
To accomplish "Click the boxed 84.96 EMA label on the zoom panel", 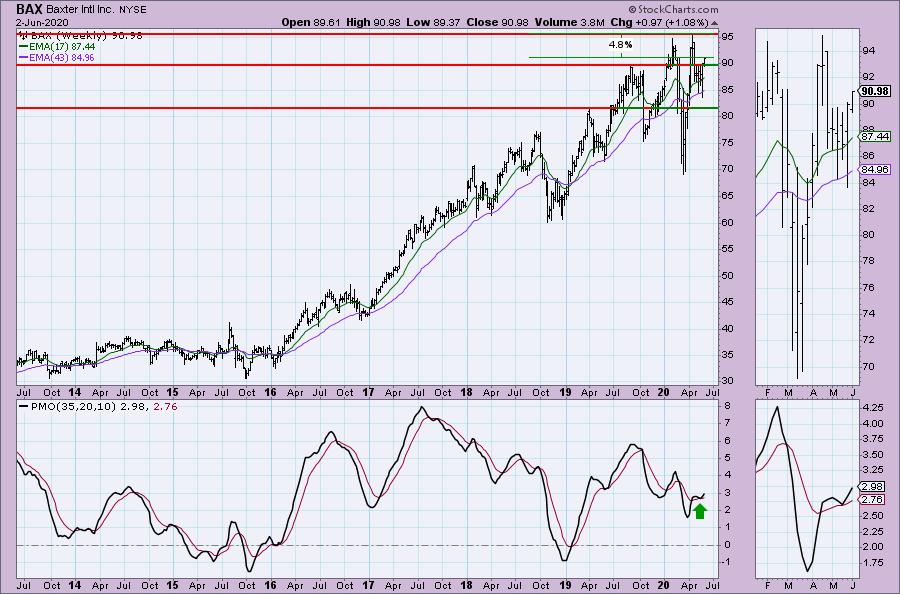I will coord(876,169).
